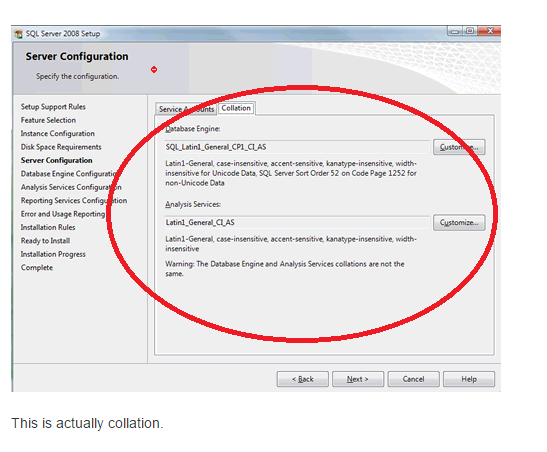Cancel the SQL Server setup
The width and height of the screenshot is (547, 452).
coord(413,379)
